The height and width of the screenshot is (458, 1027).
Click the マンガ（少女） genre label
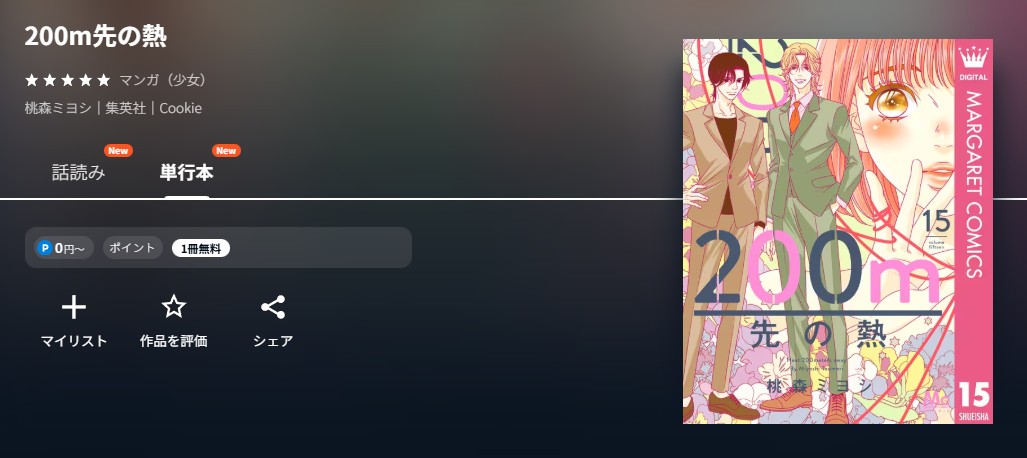click(164, 81)
